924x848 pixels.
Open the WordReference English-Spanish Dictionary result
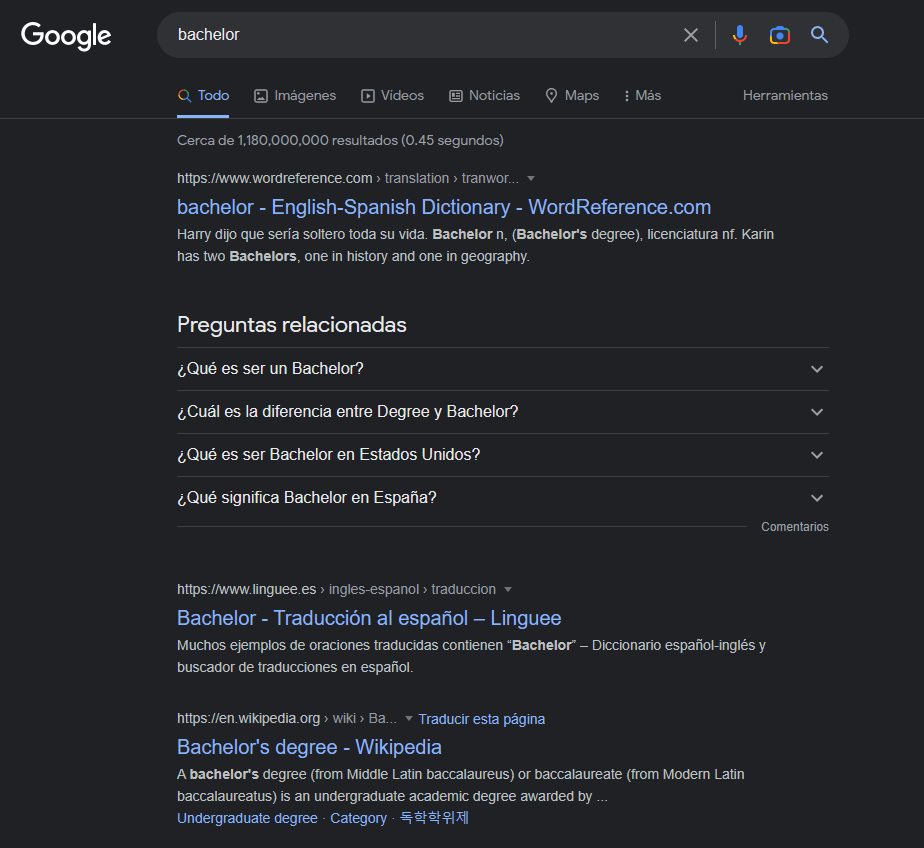click(x=443, y=207)
